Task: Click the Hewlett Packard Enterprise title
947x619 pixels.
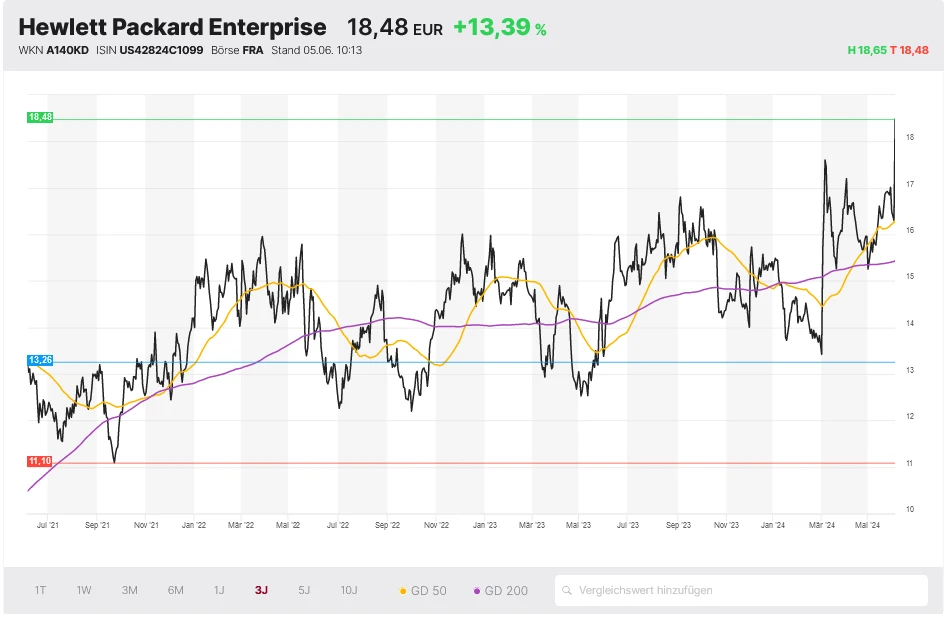Action: (172, 27)
